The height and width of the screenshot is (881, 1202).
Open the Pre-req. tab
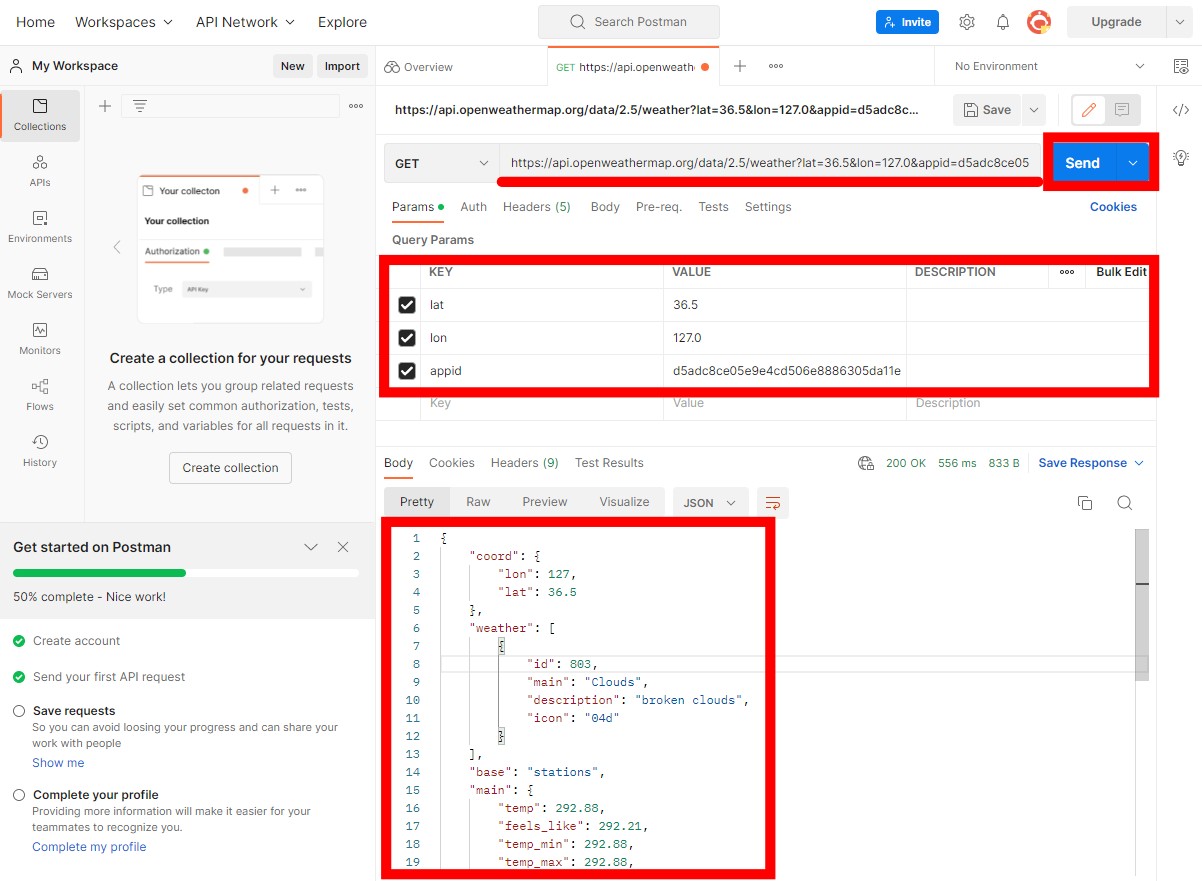tap(659, 207)
